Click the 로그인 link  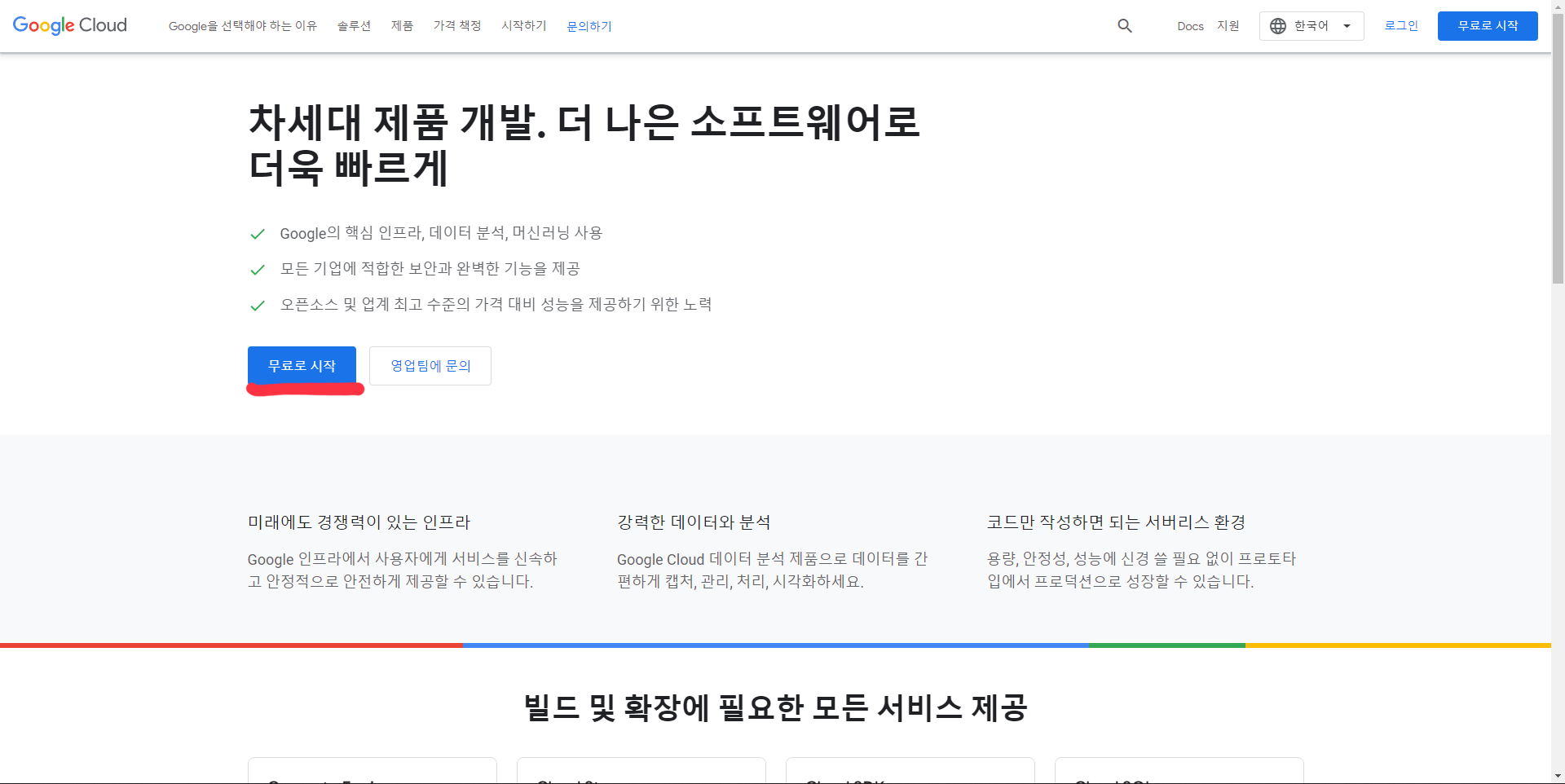1401,26
